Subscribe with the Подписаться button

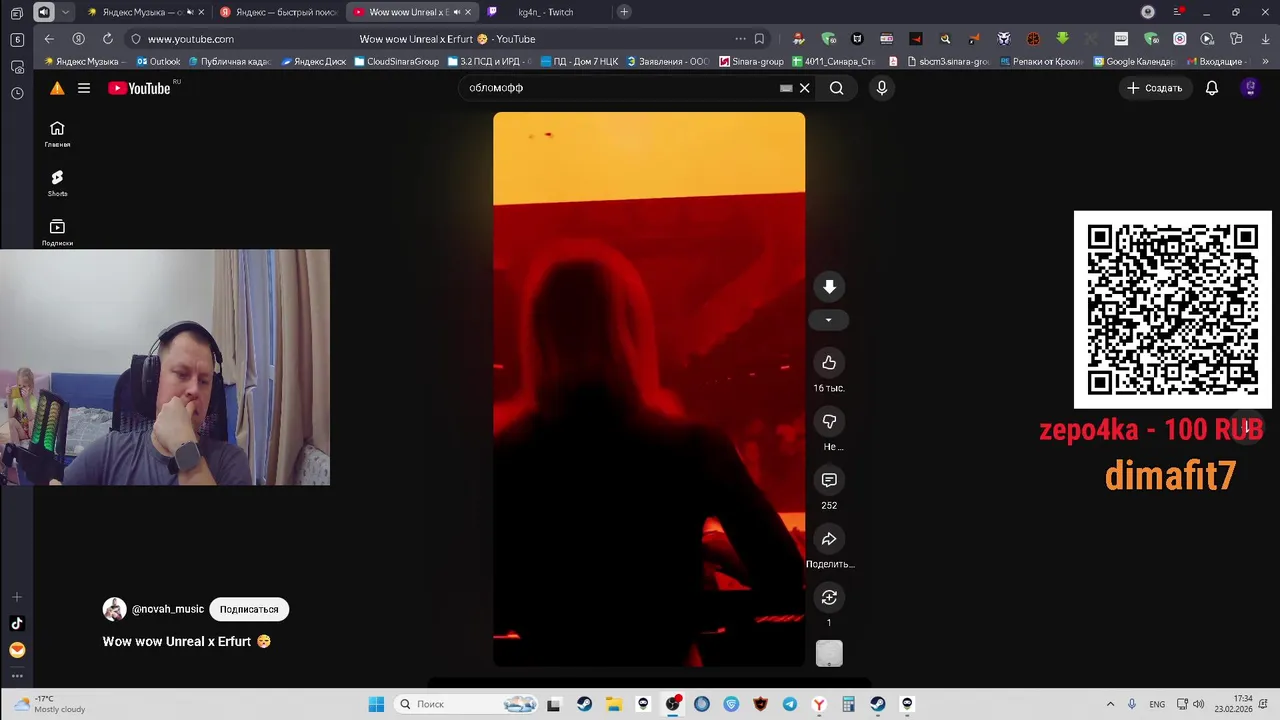click(249, 609)
